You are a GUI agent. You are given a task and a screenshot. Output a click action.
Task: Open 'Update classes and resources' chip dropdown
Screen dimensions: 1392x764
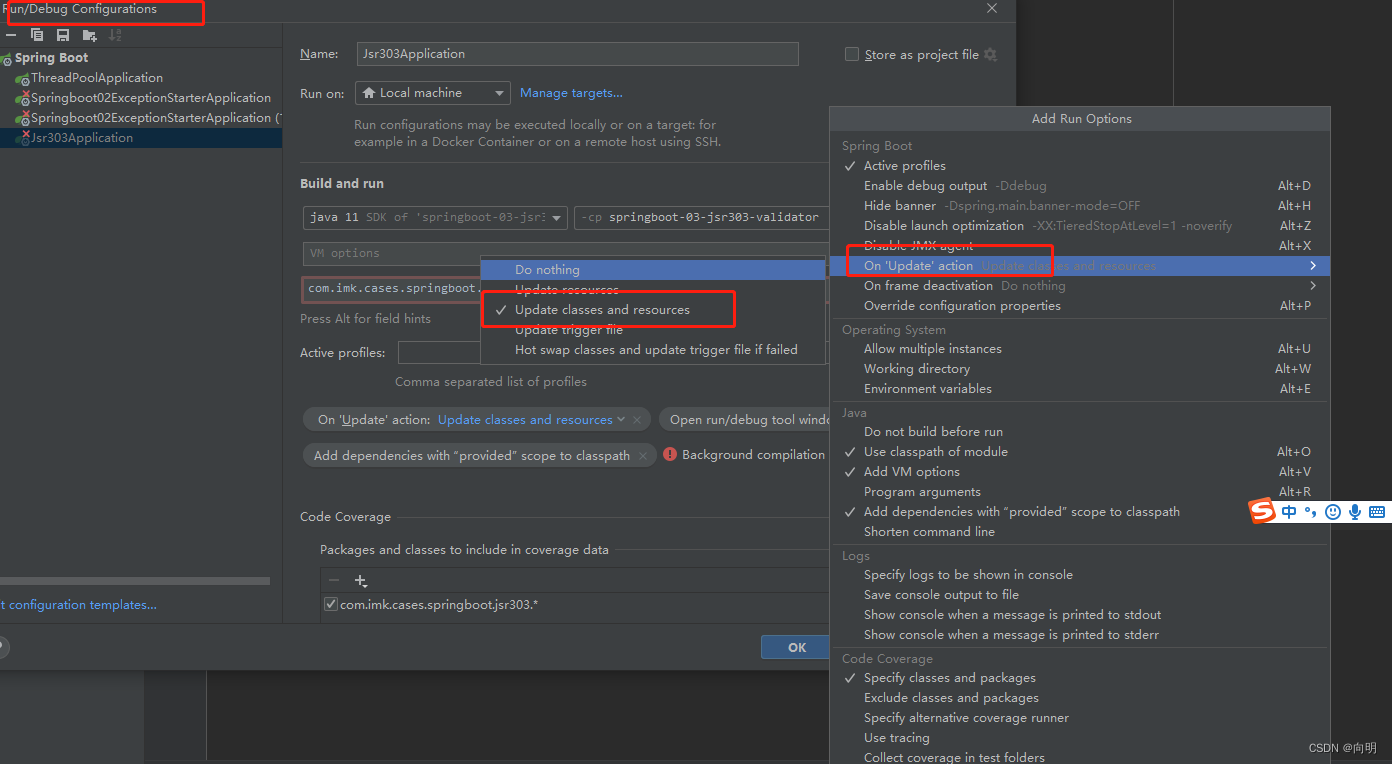click(x=532, y=420)
